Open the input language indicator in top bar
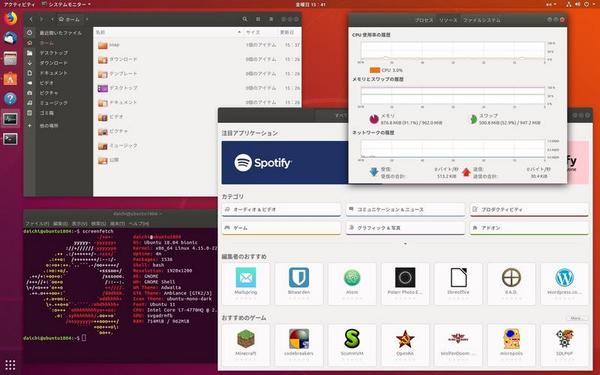 pos(552,4)
